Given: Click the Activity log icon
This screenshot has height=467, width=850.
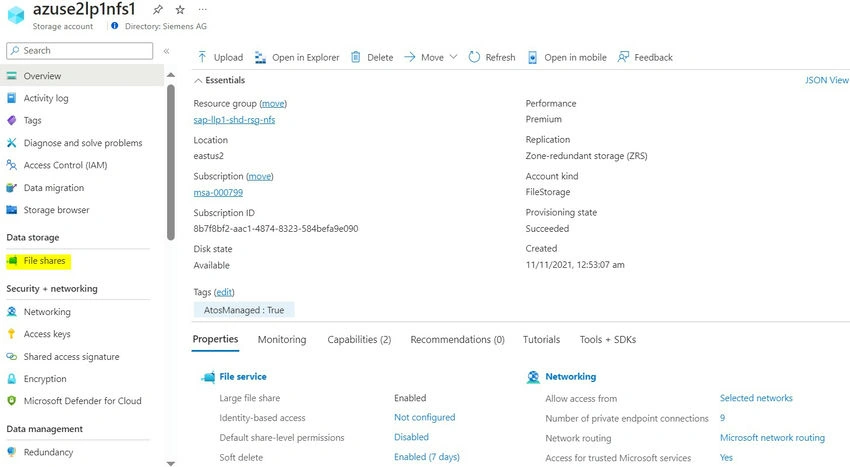Looking at the screenshot, I should pos(11,98).
